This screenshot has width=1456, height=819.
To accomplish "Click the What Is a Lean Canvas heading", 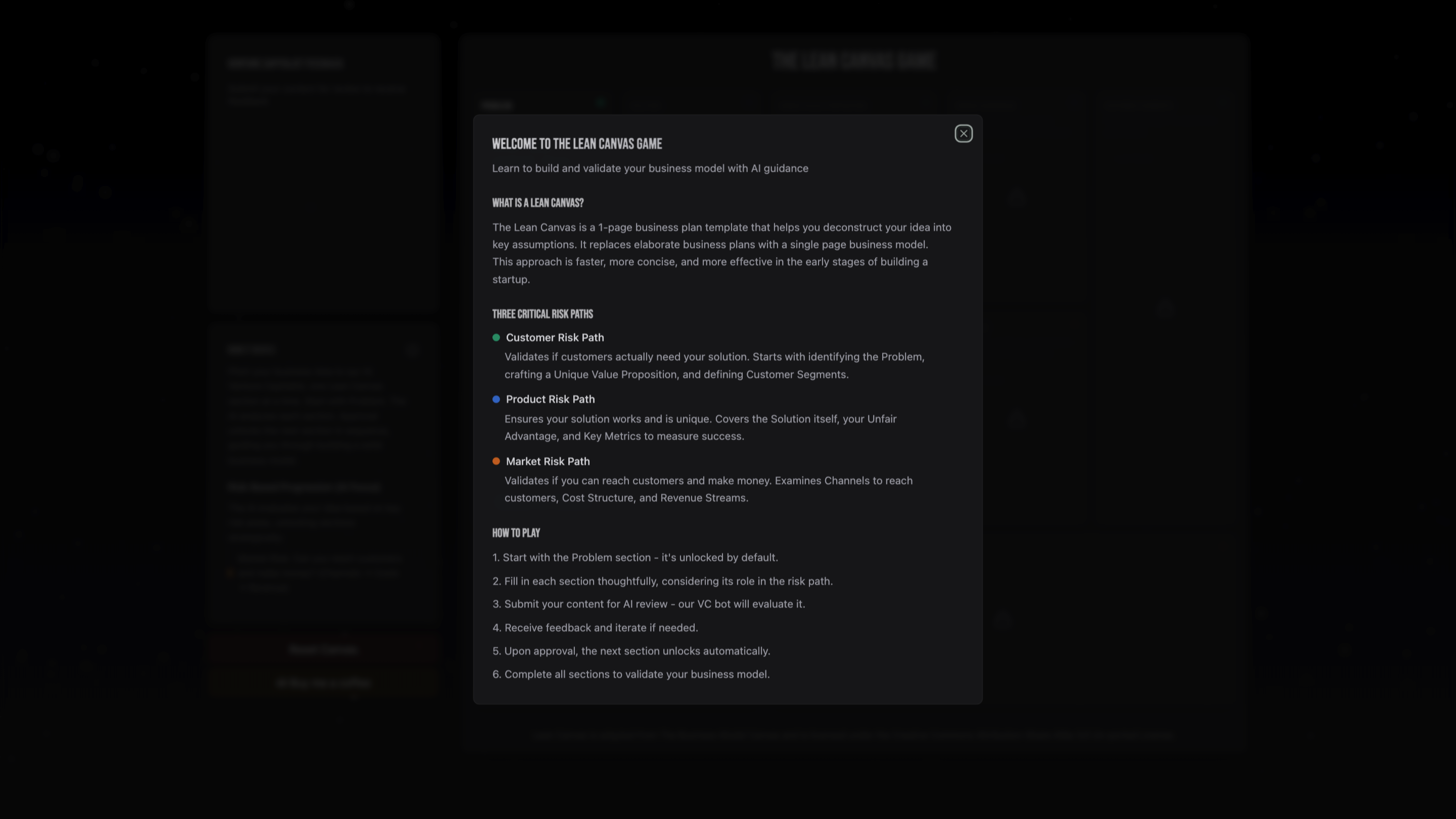I will click(x=537, y=203).
